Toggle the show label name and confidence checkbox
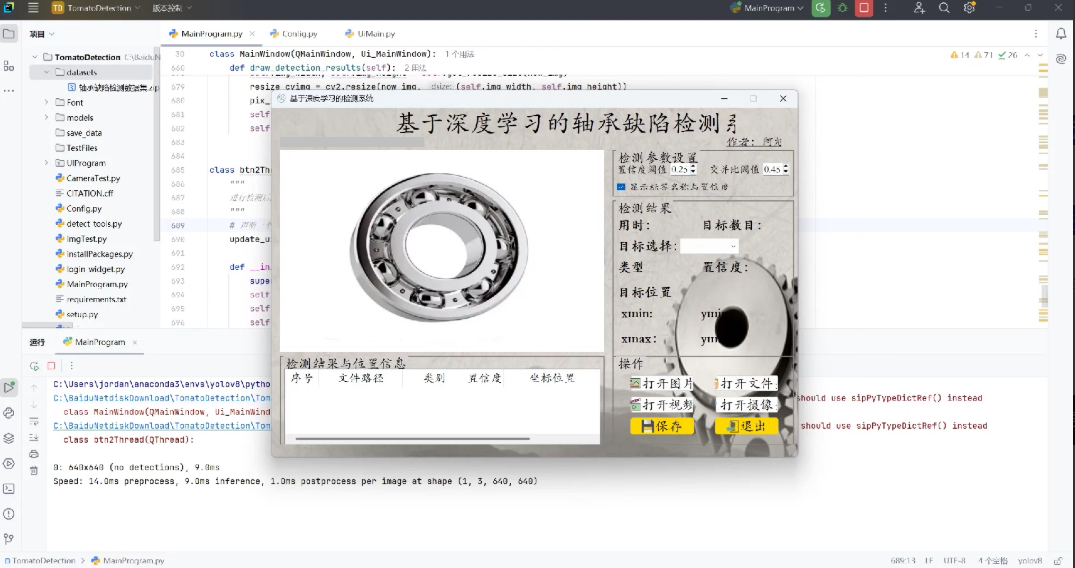The height and width of the screenshot is (568, 1075). (x=621, y=187)
